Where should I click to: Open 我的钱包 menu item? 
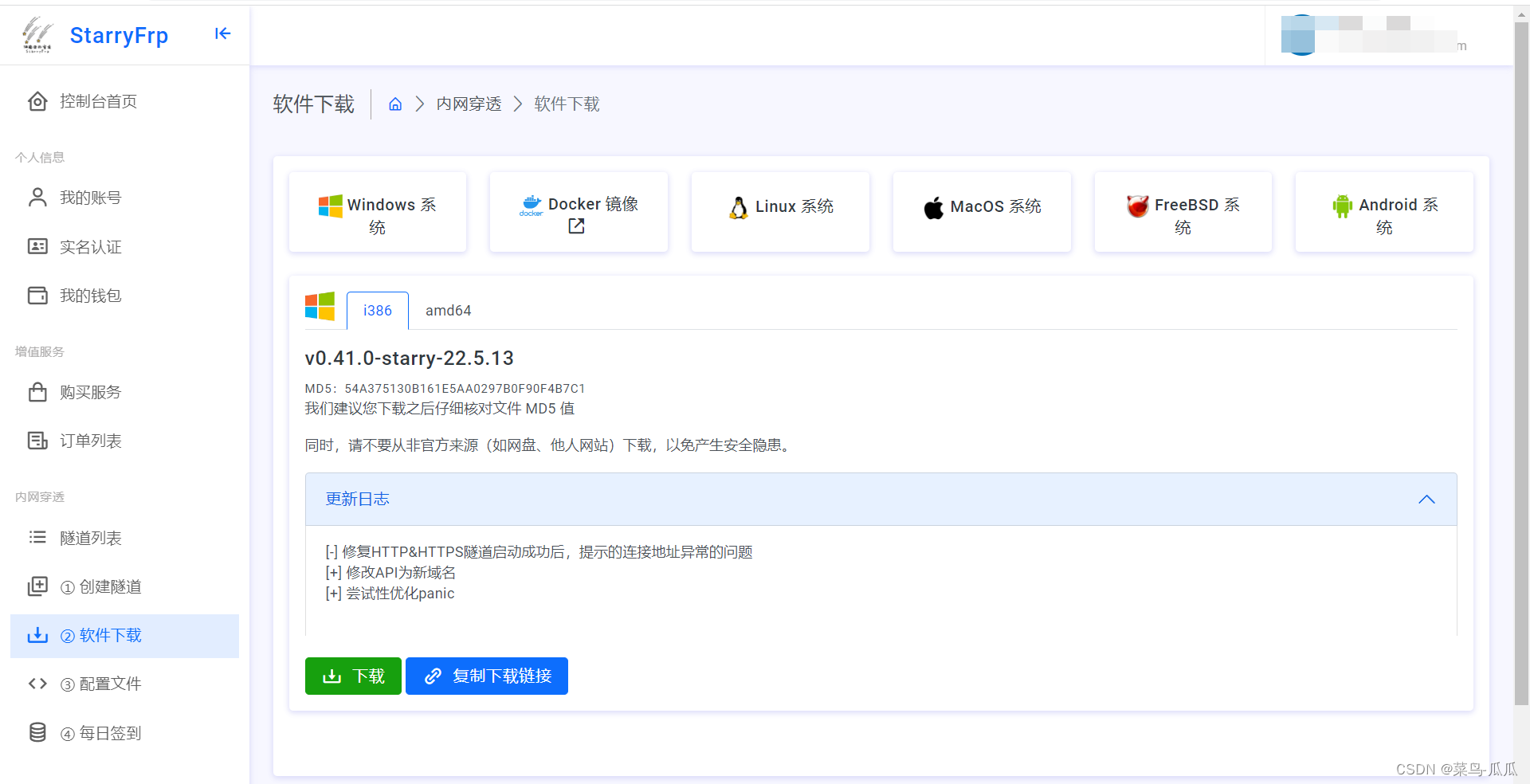click(x=124, y=296)
